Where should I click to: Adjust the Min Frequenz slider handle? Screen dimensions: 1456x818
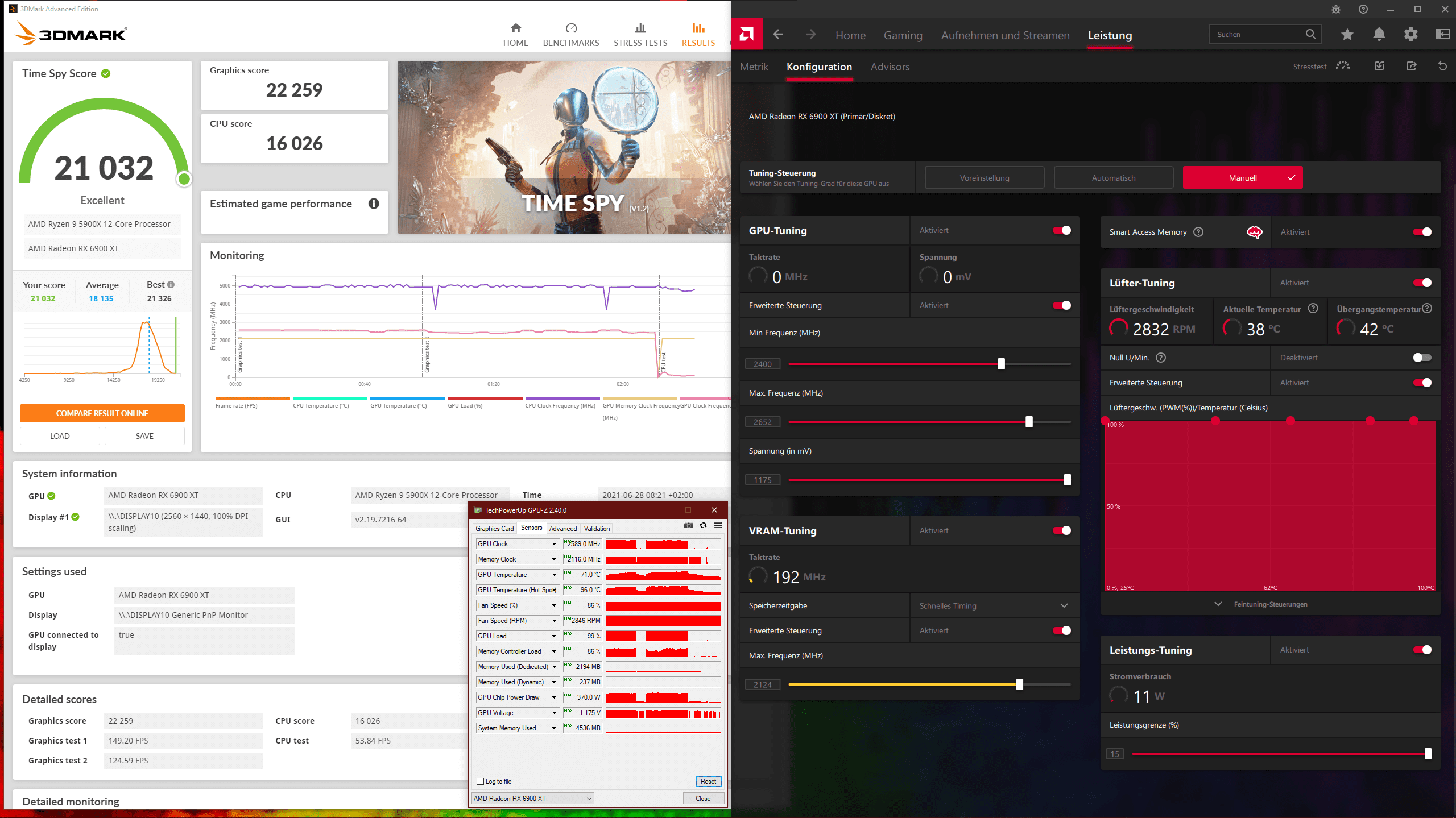[x=1001, y=364]
